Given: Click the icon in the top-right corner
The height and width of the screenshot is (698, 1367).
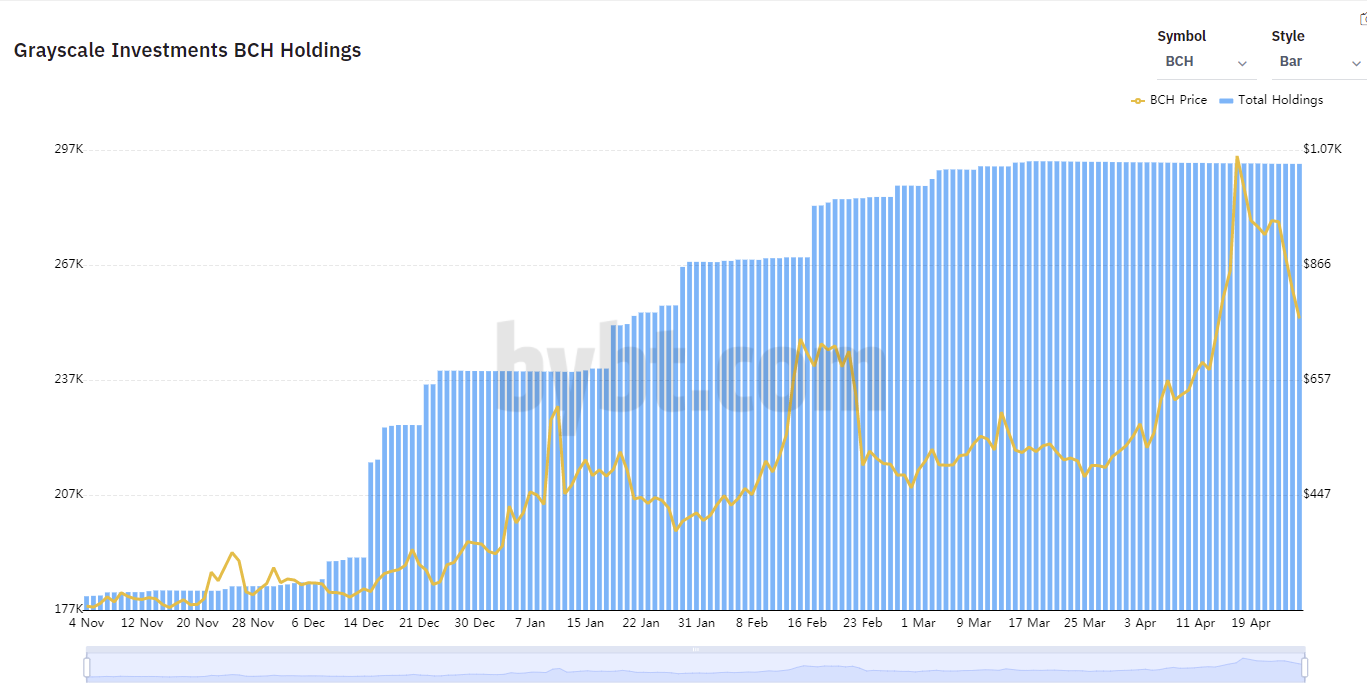Looking at the screenshot, I should pyautogui.click(x=1362, y=19).
